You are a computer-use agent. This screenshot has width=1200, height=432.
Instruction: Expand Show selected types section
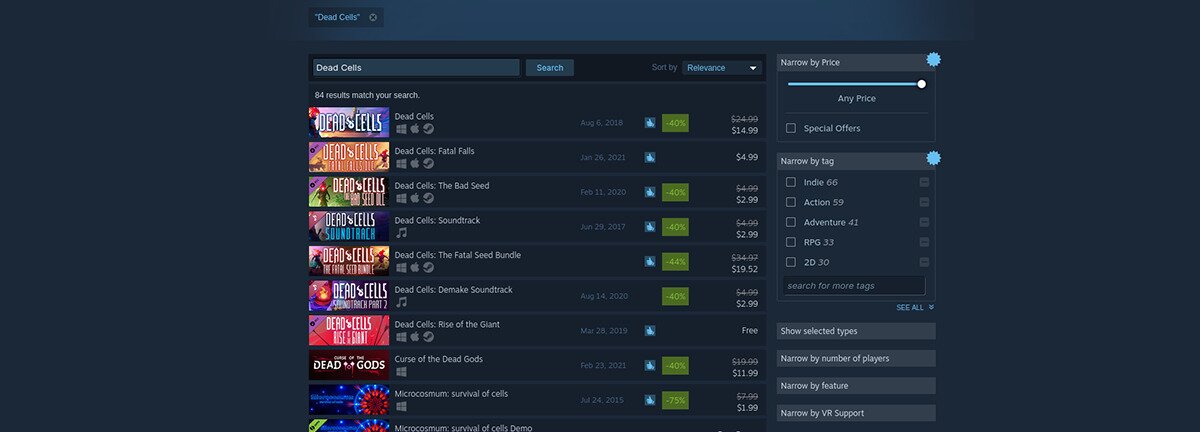856,331
